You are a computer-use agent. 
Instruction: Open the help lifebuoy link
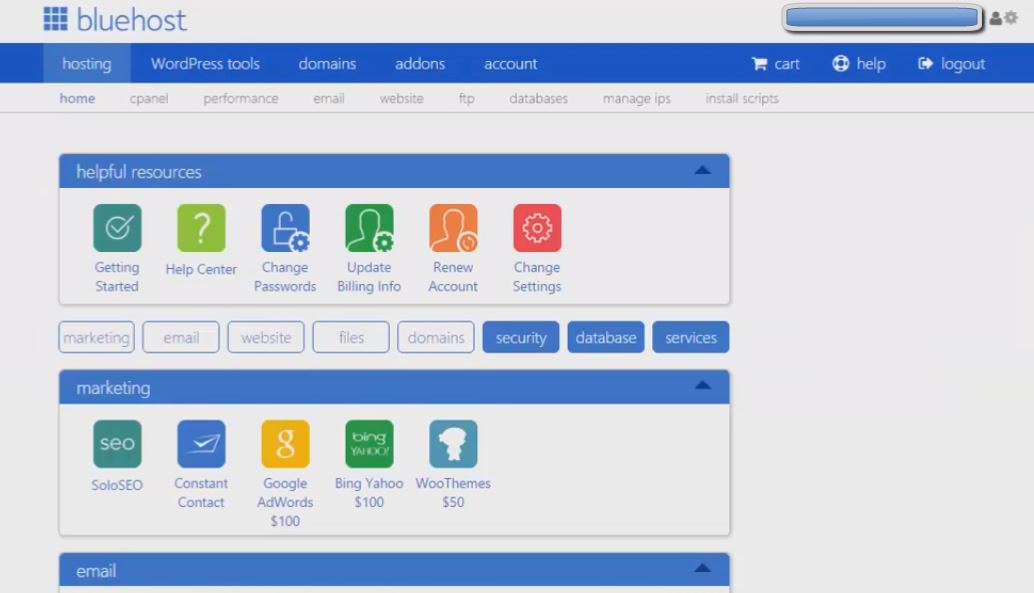tap(859, 64)
